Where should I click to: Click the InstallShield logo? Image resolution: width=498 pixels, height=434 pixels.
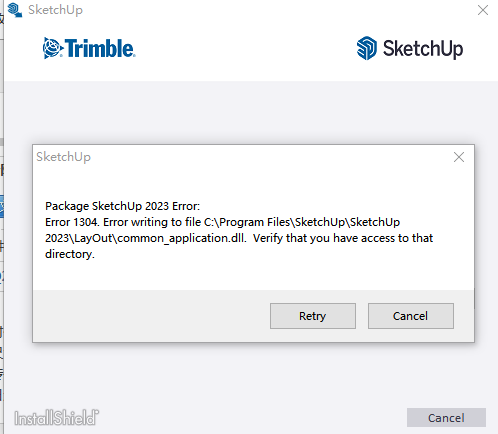tap(56, 418)
